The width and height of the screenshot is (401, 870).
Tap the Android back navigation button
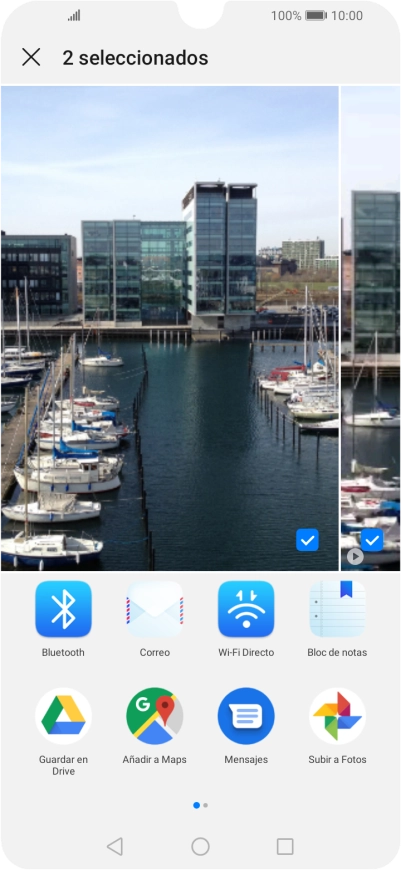point(115,846)
